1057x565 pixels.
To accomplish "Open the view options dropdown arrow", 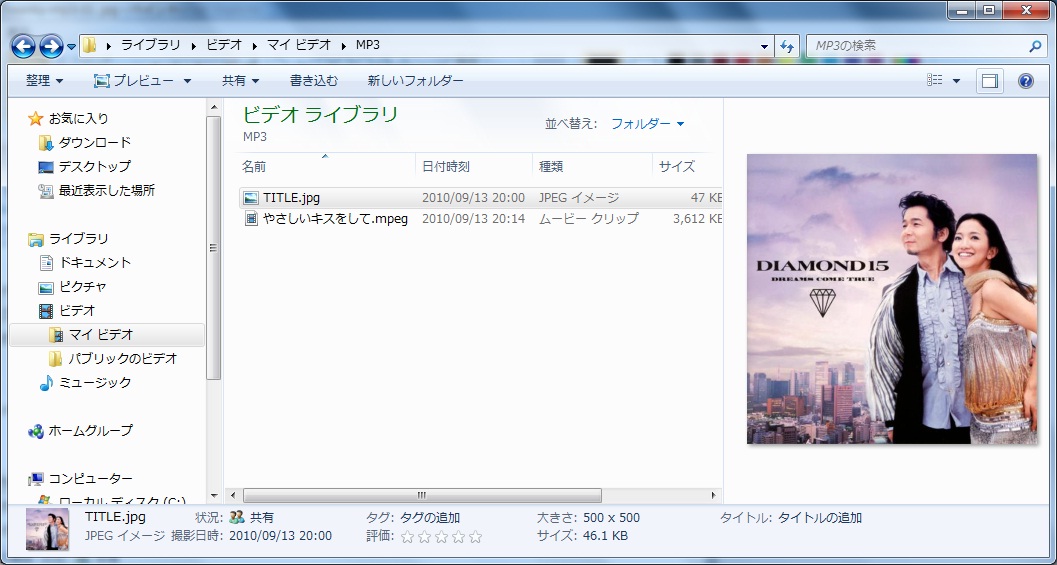I will (x=956, y=82).
